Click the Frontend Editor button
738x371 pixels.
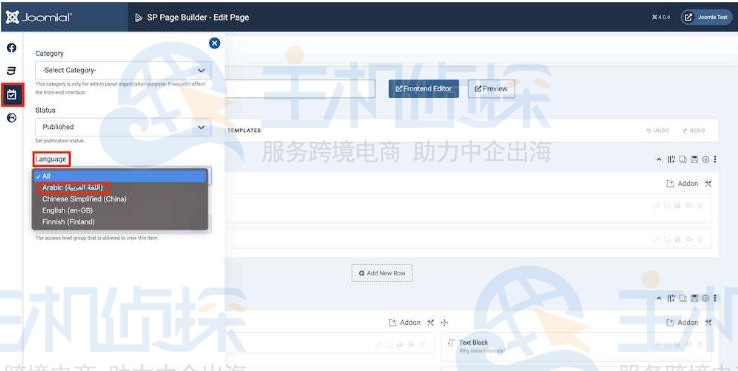[x=424, y=89]
